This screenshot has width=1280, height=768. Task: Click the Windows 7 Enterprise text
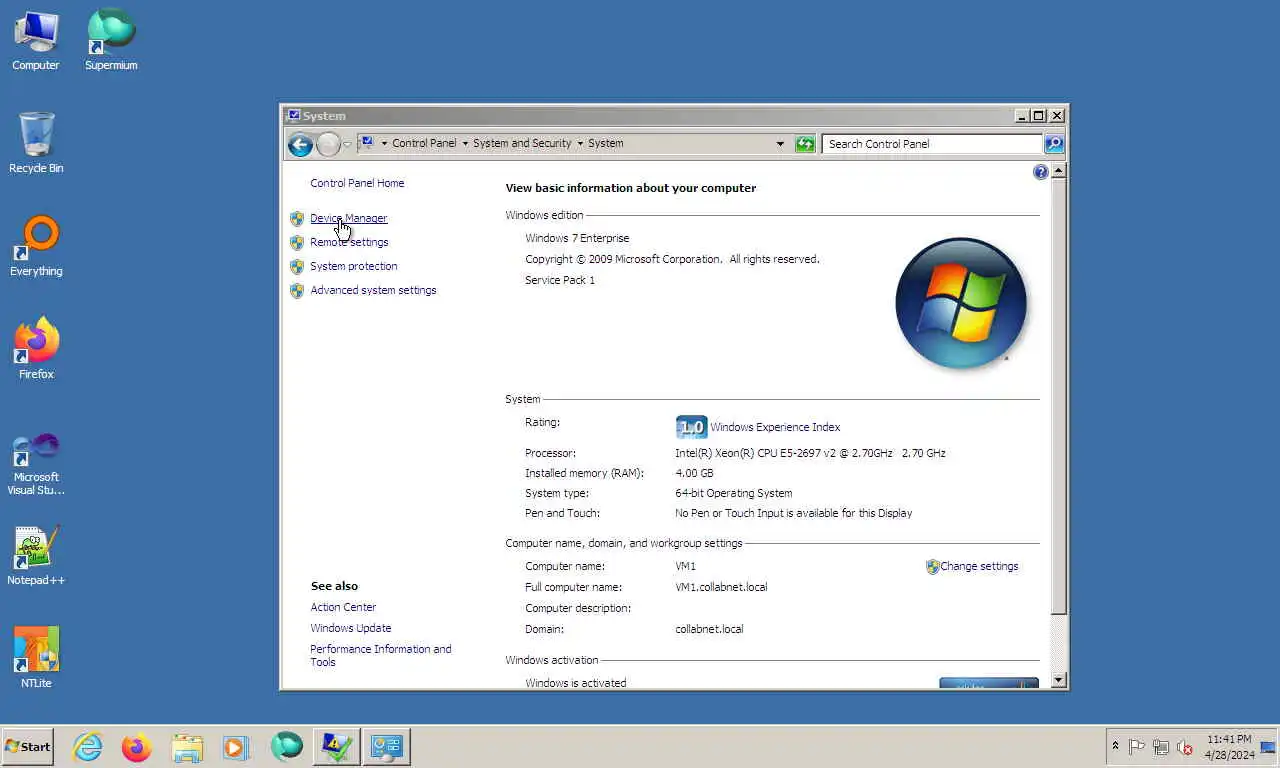pyautogui.click(x=577, y=238)
